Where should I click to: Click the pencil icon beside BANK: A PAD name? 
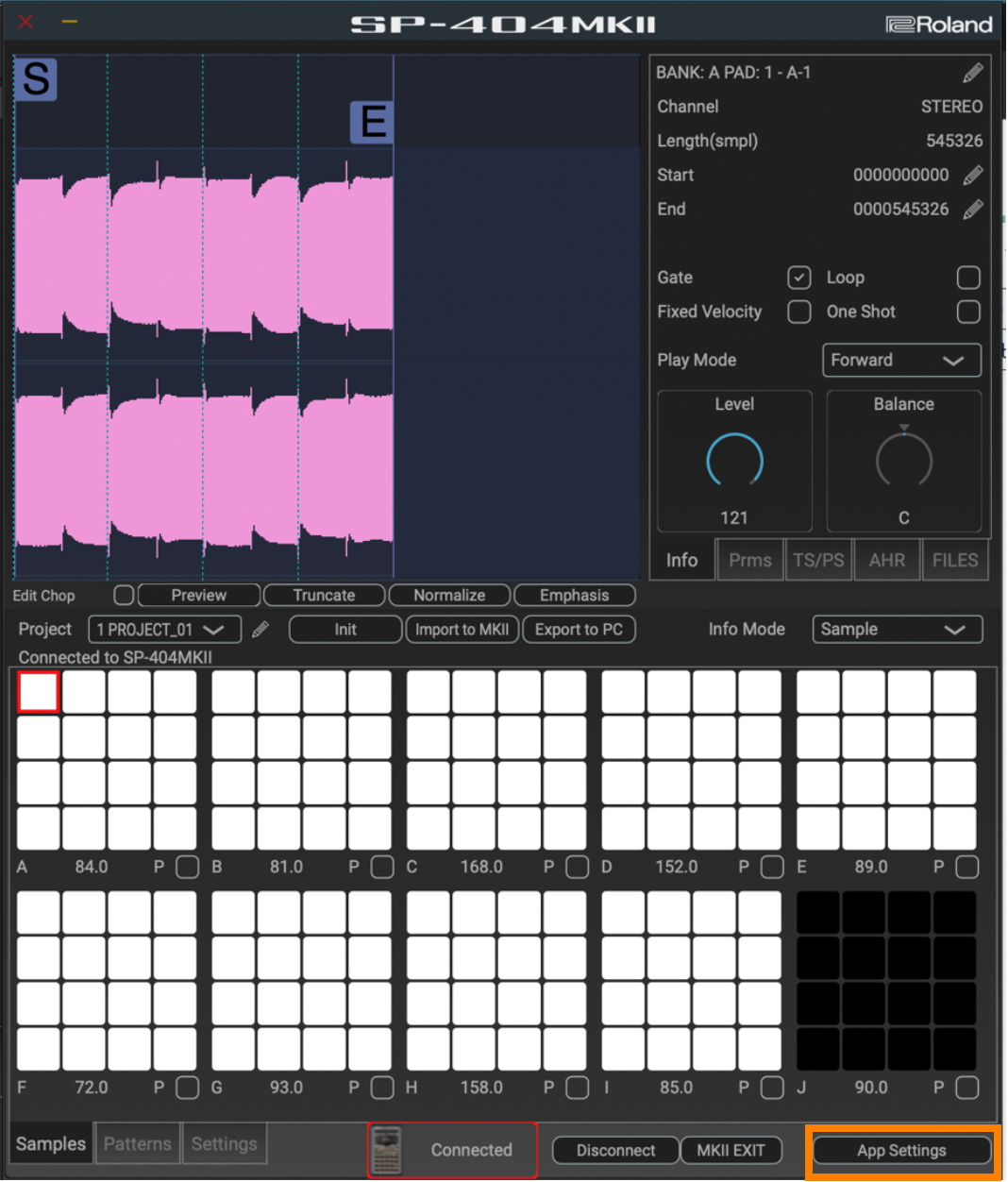click(x=973, y=73)
